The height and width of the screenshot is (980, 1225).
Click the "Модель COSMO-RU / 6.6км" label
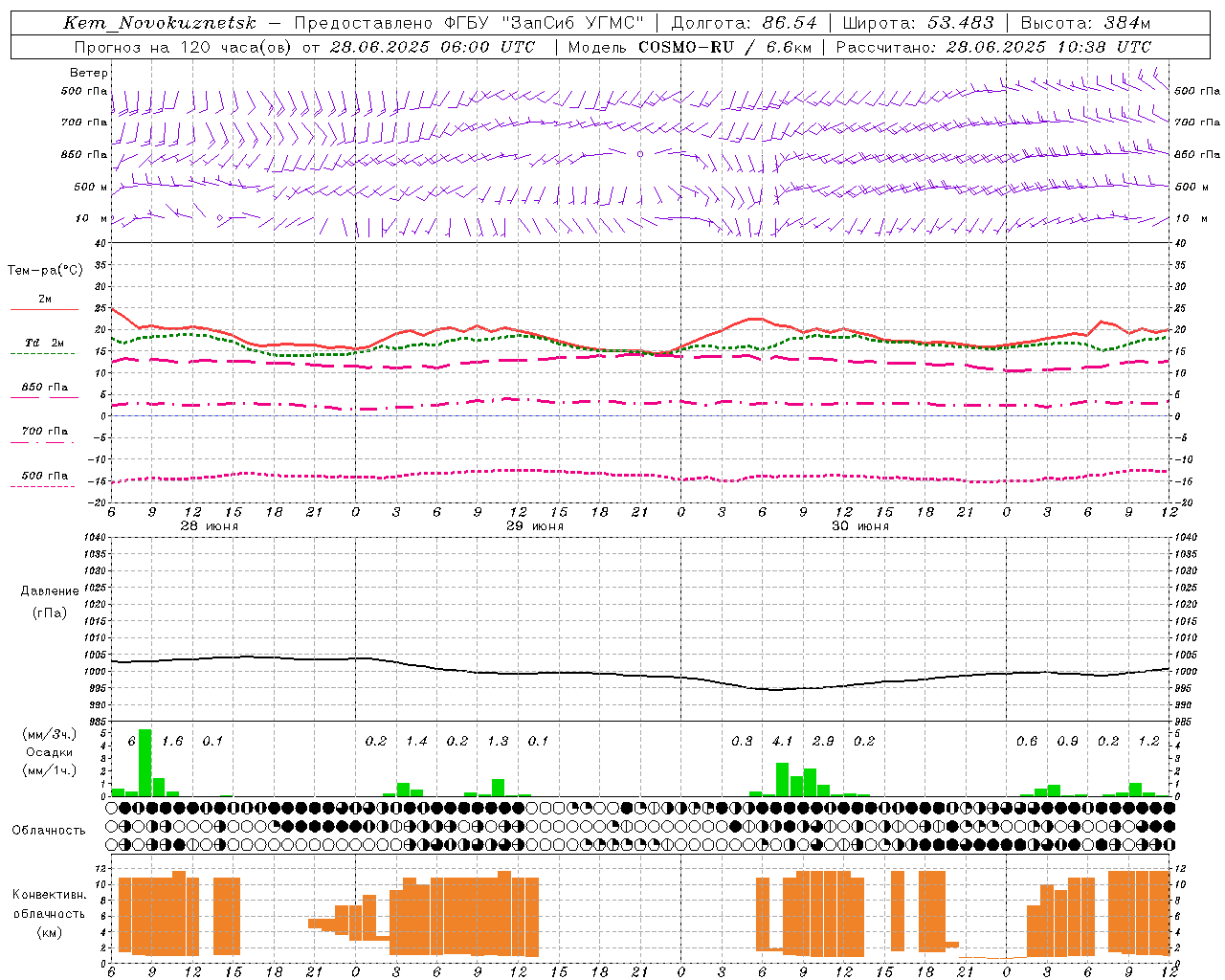[x=690, y=47]
